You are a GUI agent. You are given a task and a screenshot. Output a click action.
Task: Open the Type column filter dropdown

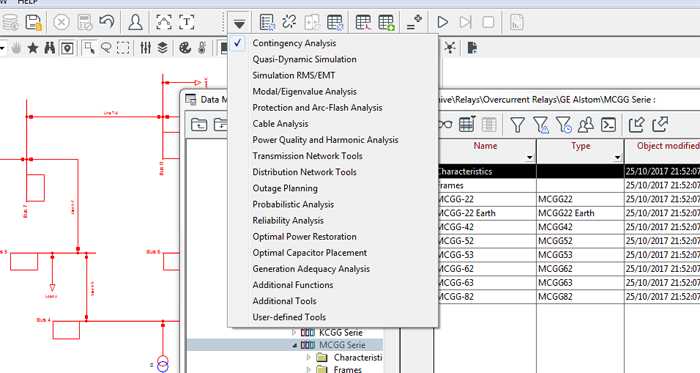point(617,157)
